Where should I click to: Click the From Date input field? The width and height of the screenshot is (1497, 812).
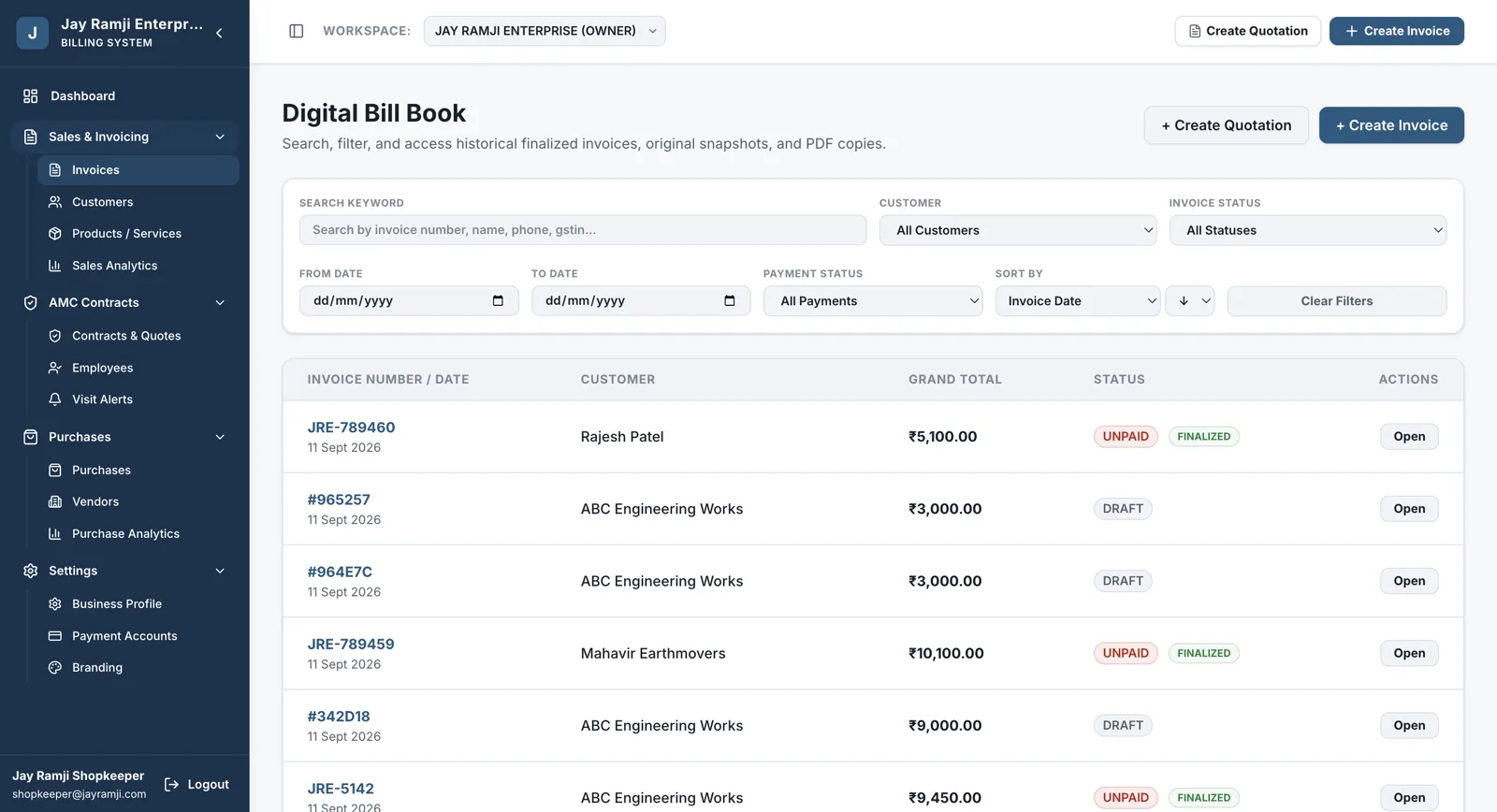(409, 301)
